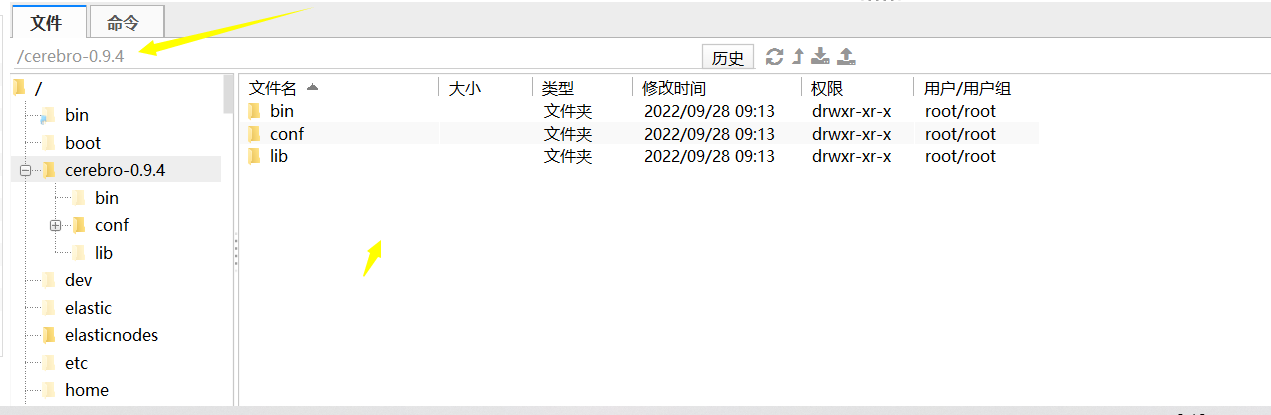Click the bin folder icon in file list

pyautogui.click(x=254, y=111)
